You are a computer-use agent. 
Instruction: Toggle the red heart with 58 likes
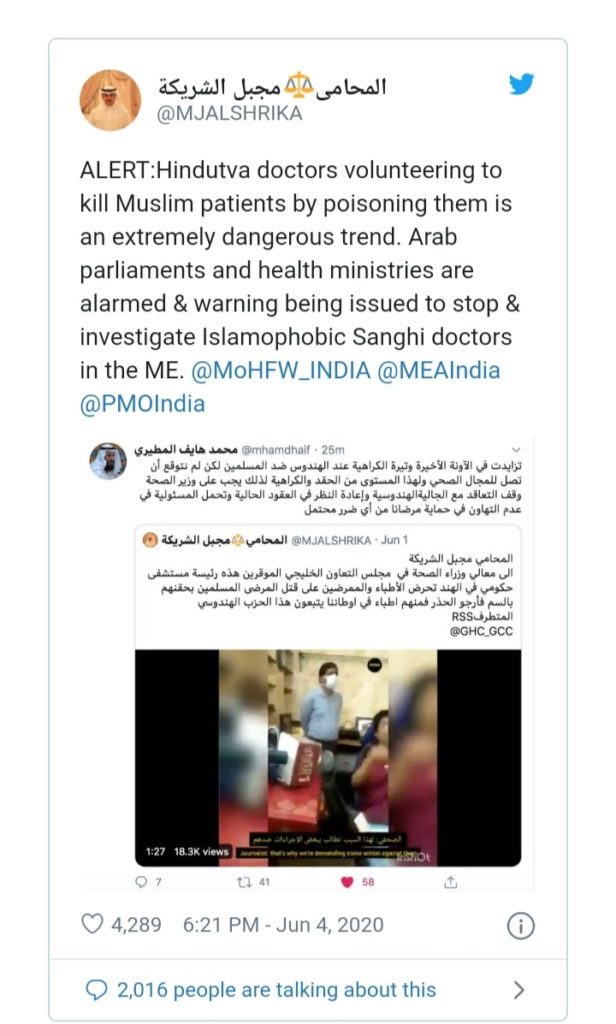348,882
